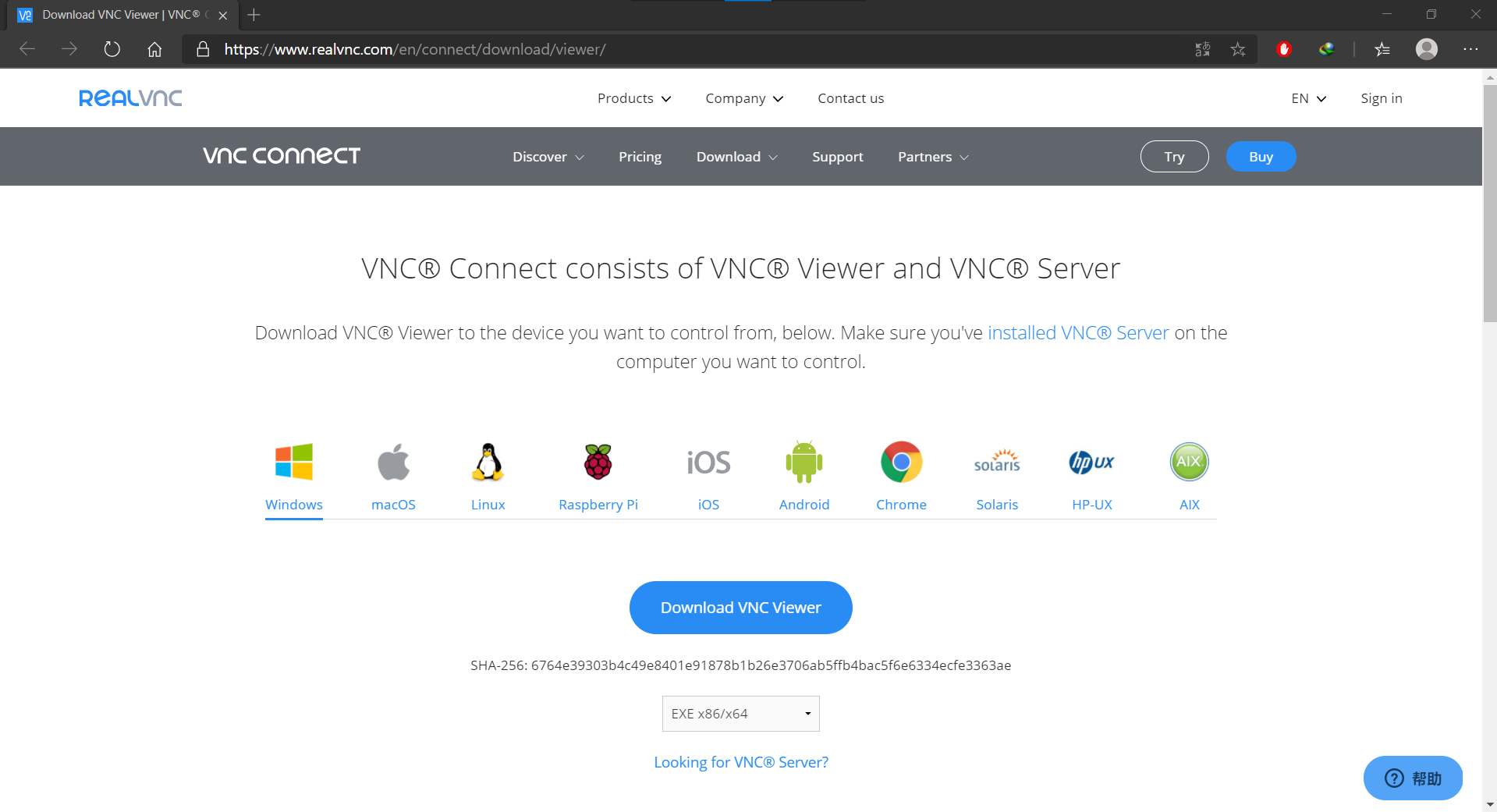Open a new browser tab
1497x812 pixels.
254,15
